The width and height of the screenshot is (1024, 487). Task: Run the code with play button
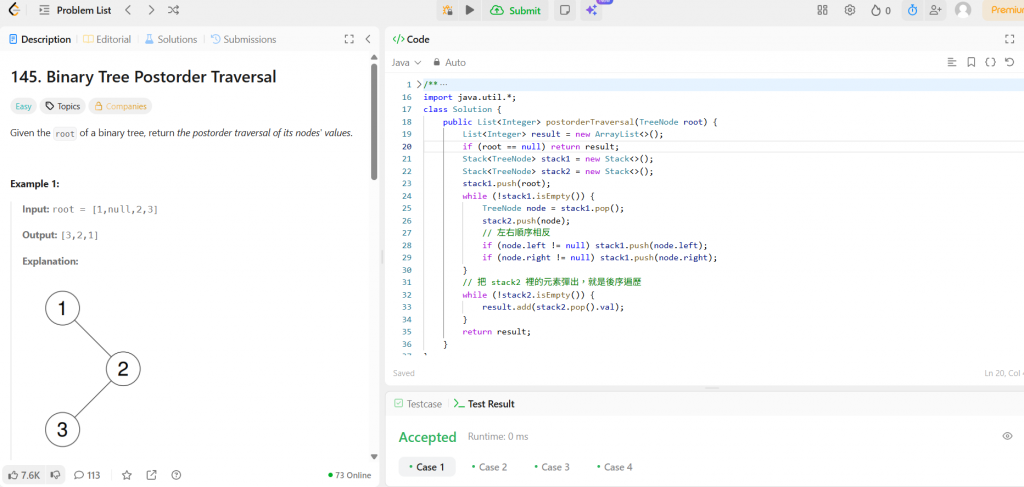(x=470, y=10)
